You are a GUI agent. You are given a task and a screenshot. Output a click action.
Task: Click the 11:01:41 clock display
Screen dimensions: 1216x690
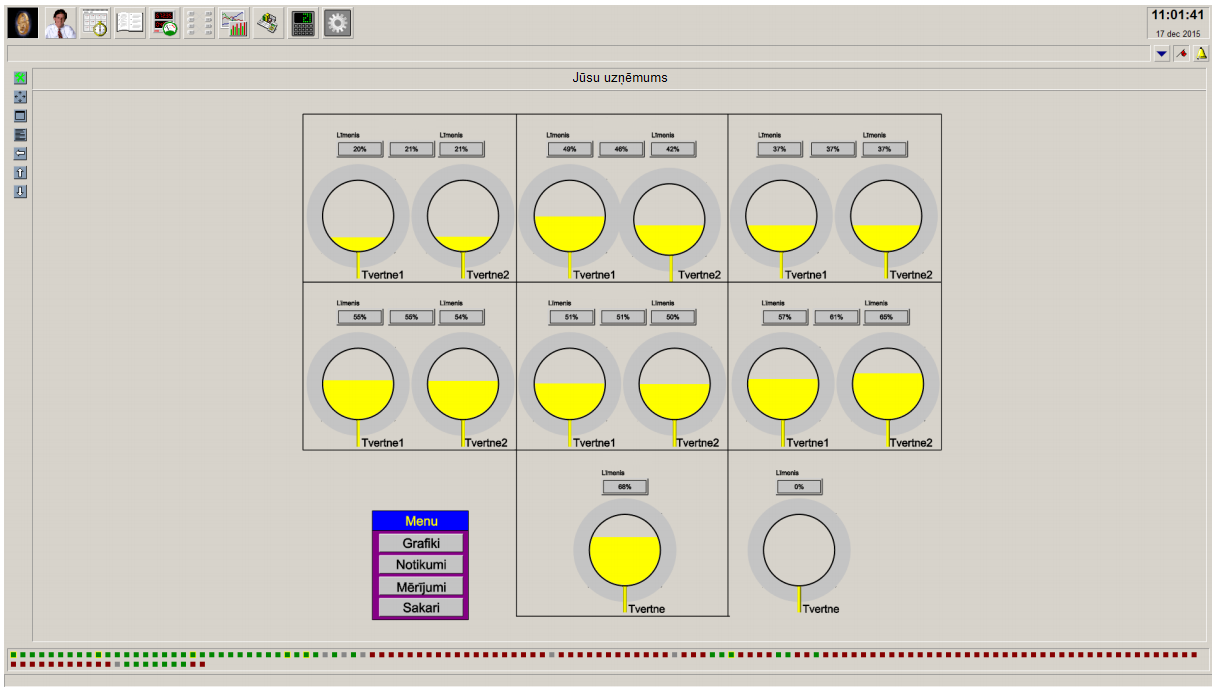(1177, 15)
